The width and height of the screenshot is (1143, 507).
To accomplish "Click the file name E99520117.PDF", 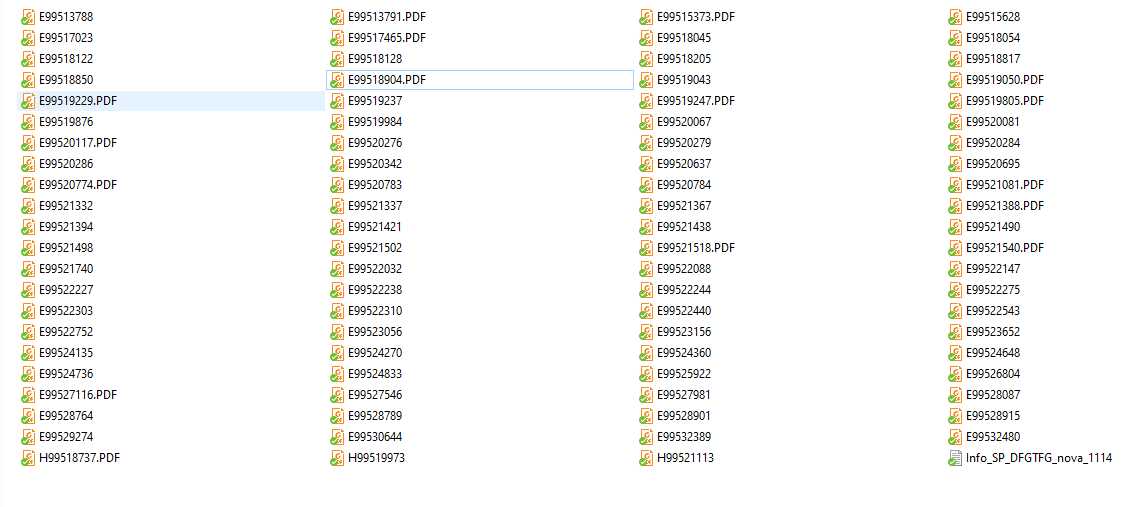I will 77,143.
